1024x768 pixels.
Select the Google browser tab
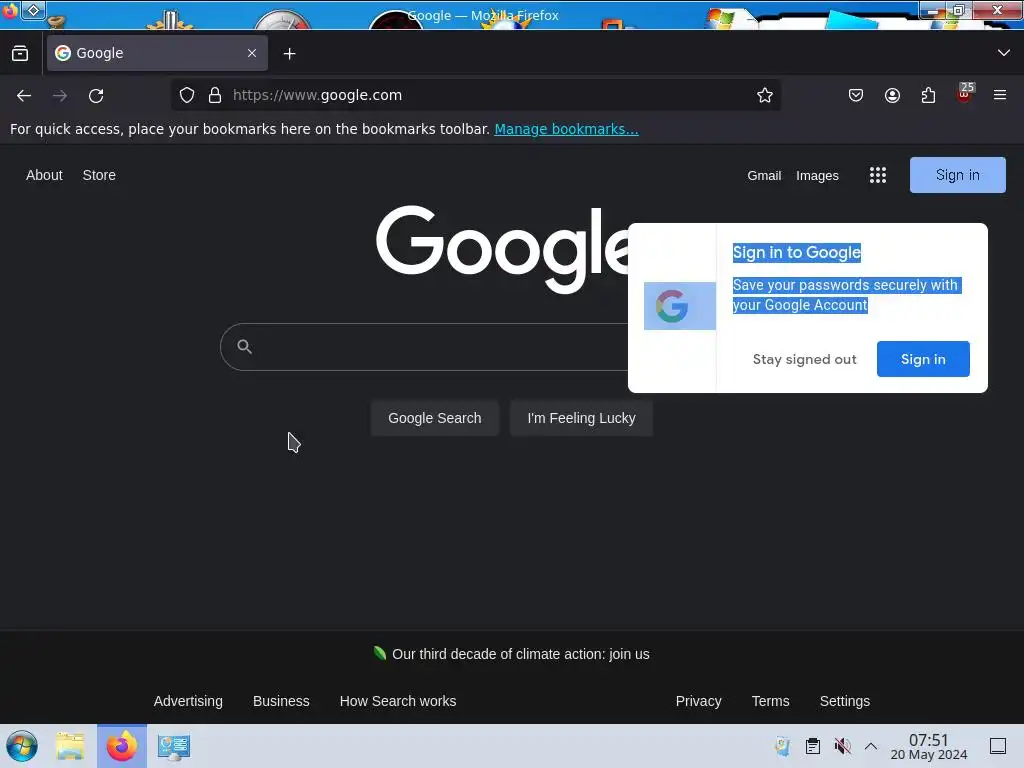click(x=157, y=53)
